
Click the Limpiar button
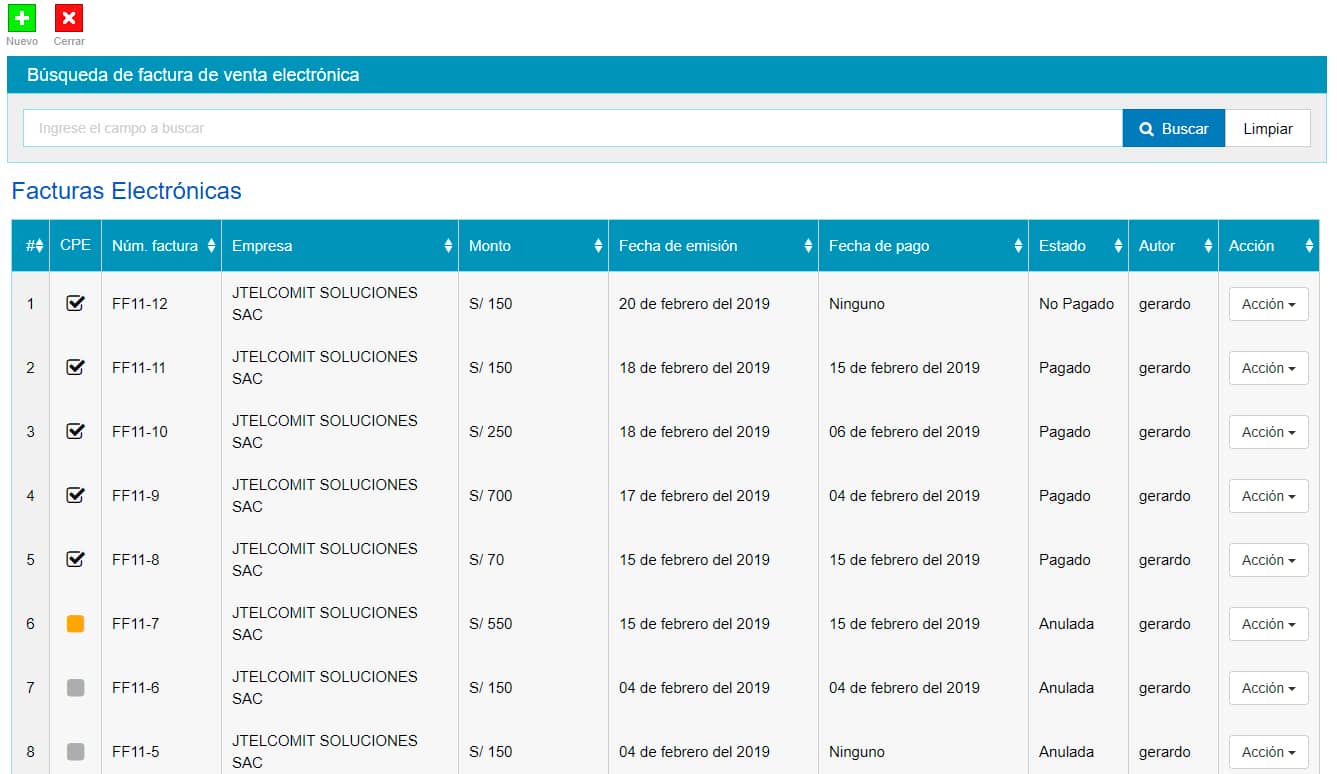[1267, 129]
